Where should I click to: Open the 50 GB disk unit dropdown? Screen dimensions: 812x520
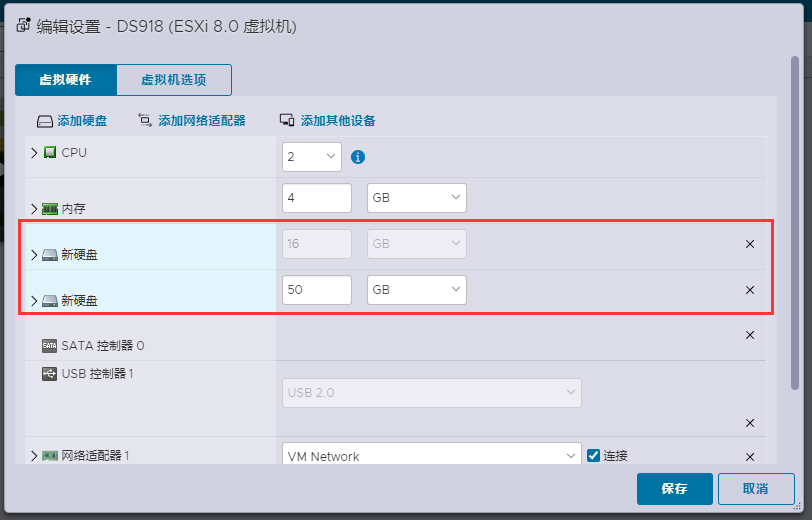tap(417, 290)
